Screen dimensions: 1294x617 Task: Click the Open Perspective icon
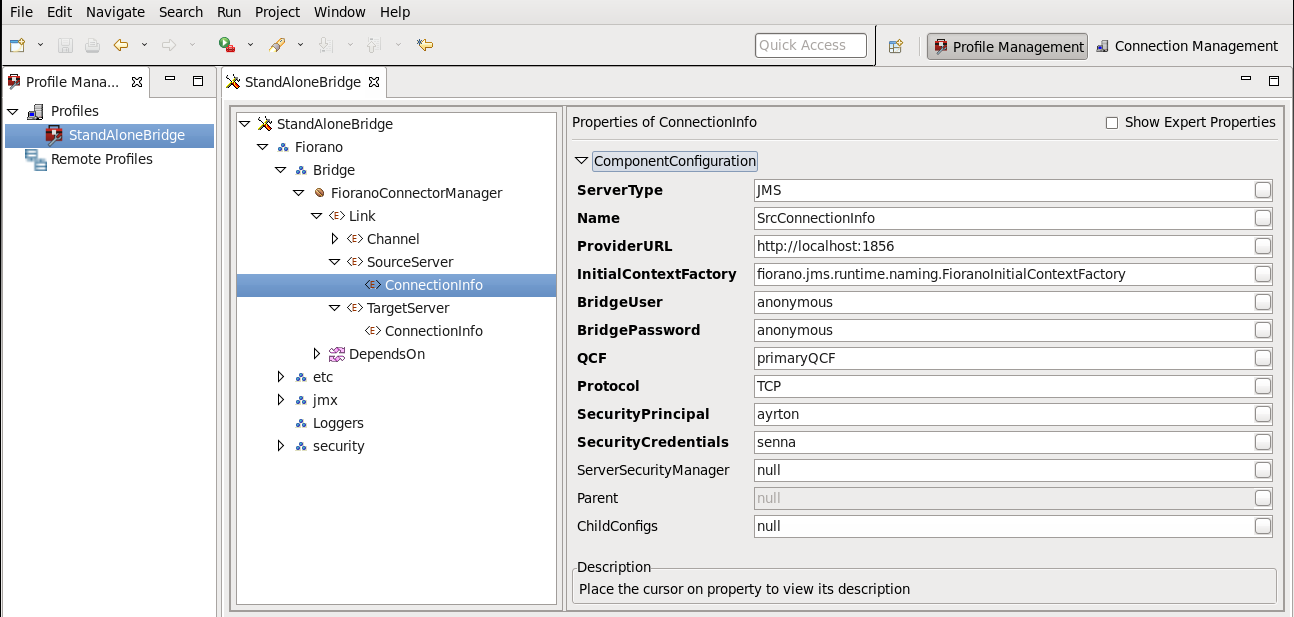click(896, 46)
